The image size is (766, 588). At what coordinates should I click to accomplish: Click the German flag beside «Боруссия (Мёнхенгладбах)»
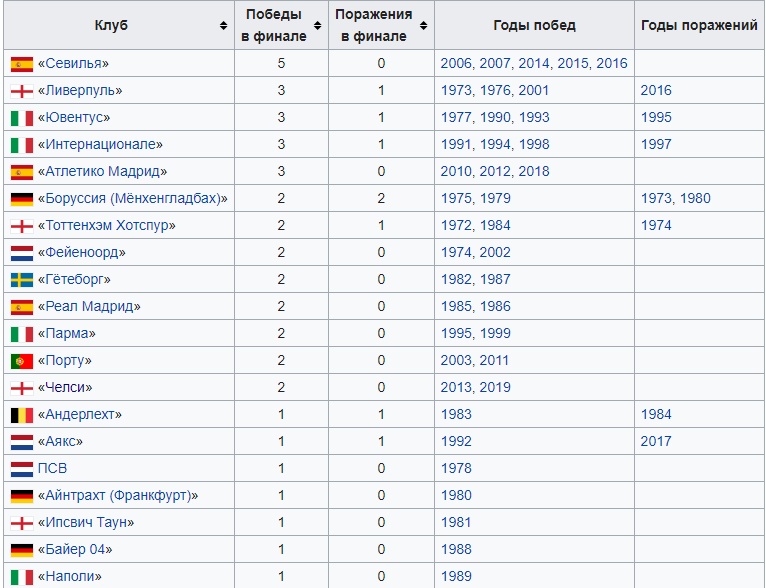pos(22,199)
